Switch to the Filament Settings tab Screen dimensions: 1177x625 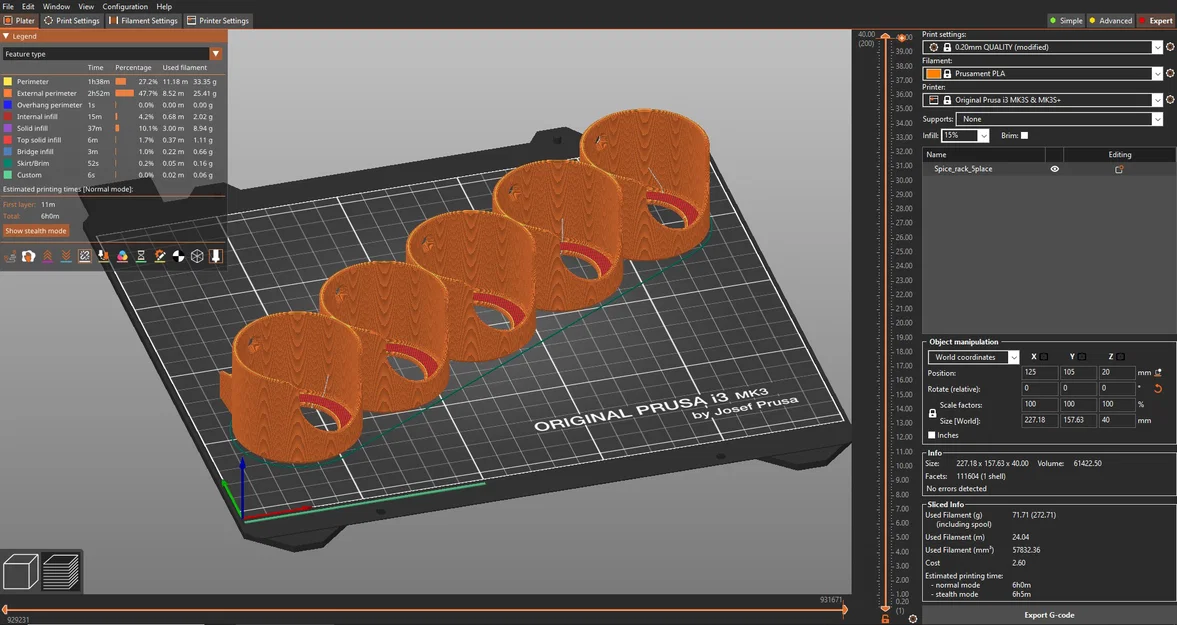[143, 20]
